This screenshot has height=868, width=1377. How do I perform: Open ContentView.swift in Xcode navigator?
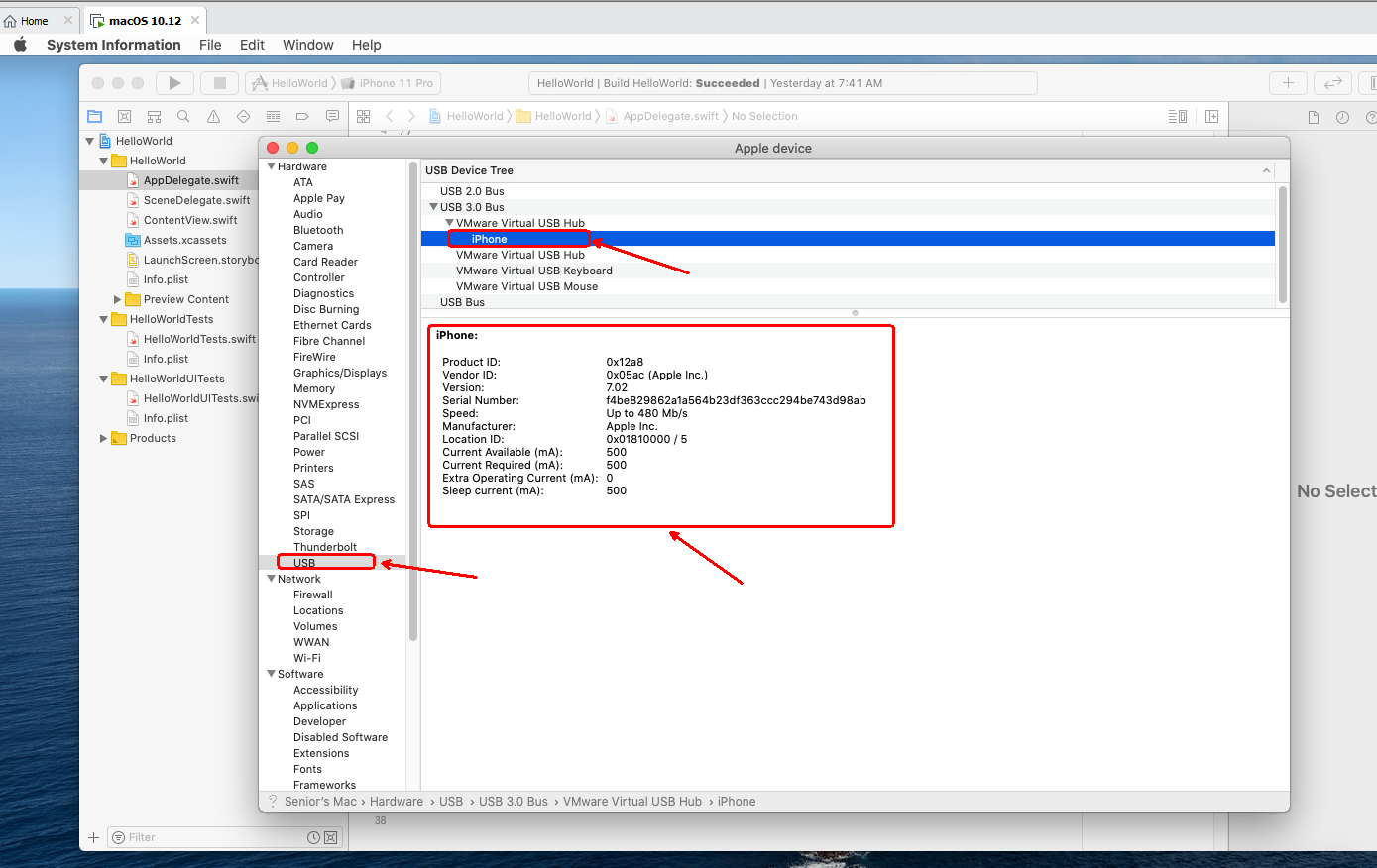tap(190, 220)
